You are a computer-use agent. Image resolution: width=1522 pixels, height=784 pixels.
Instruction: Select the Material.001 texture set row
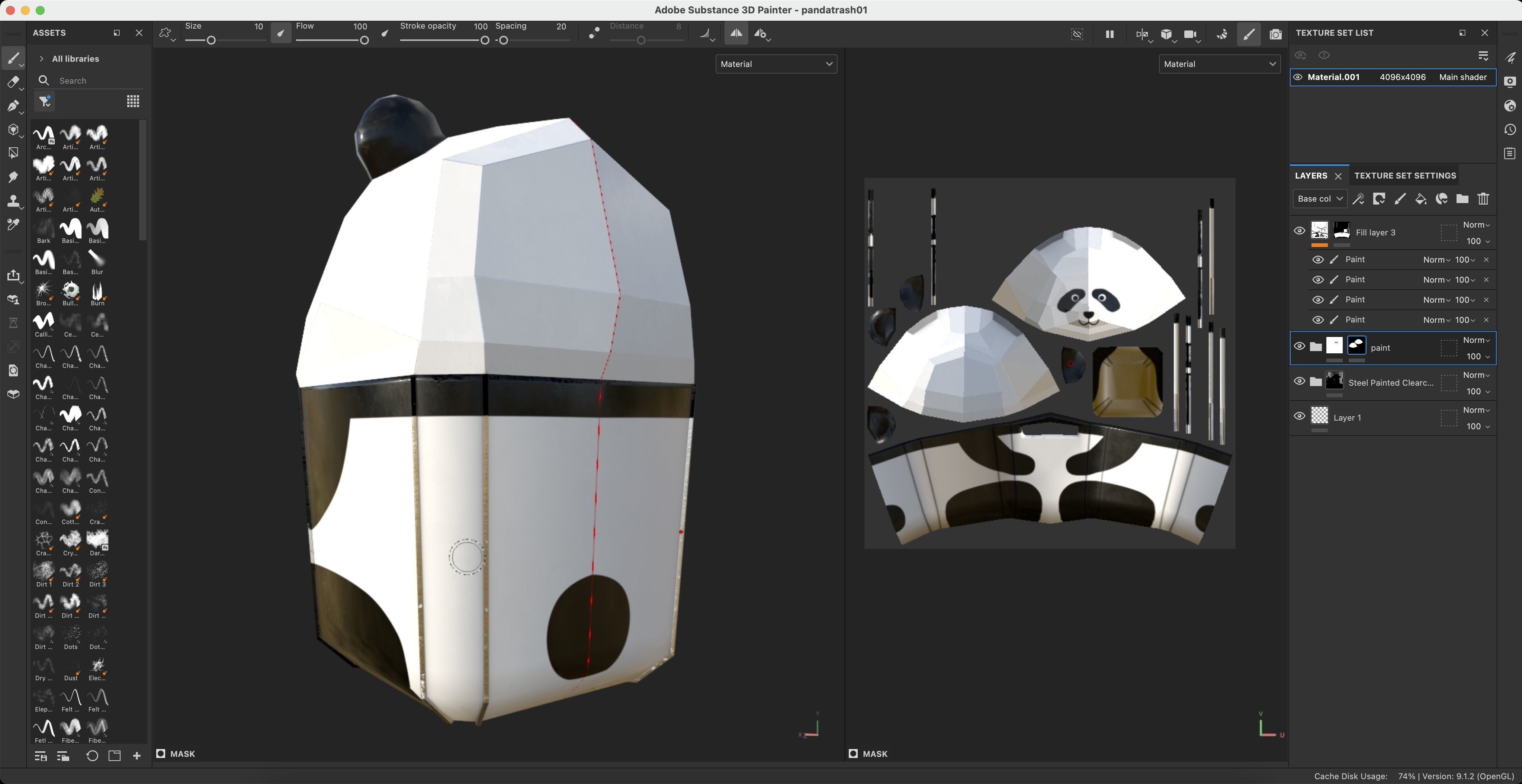point(1393,77)
